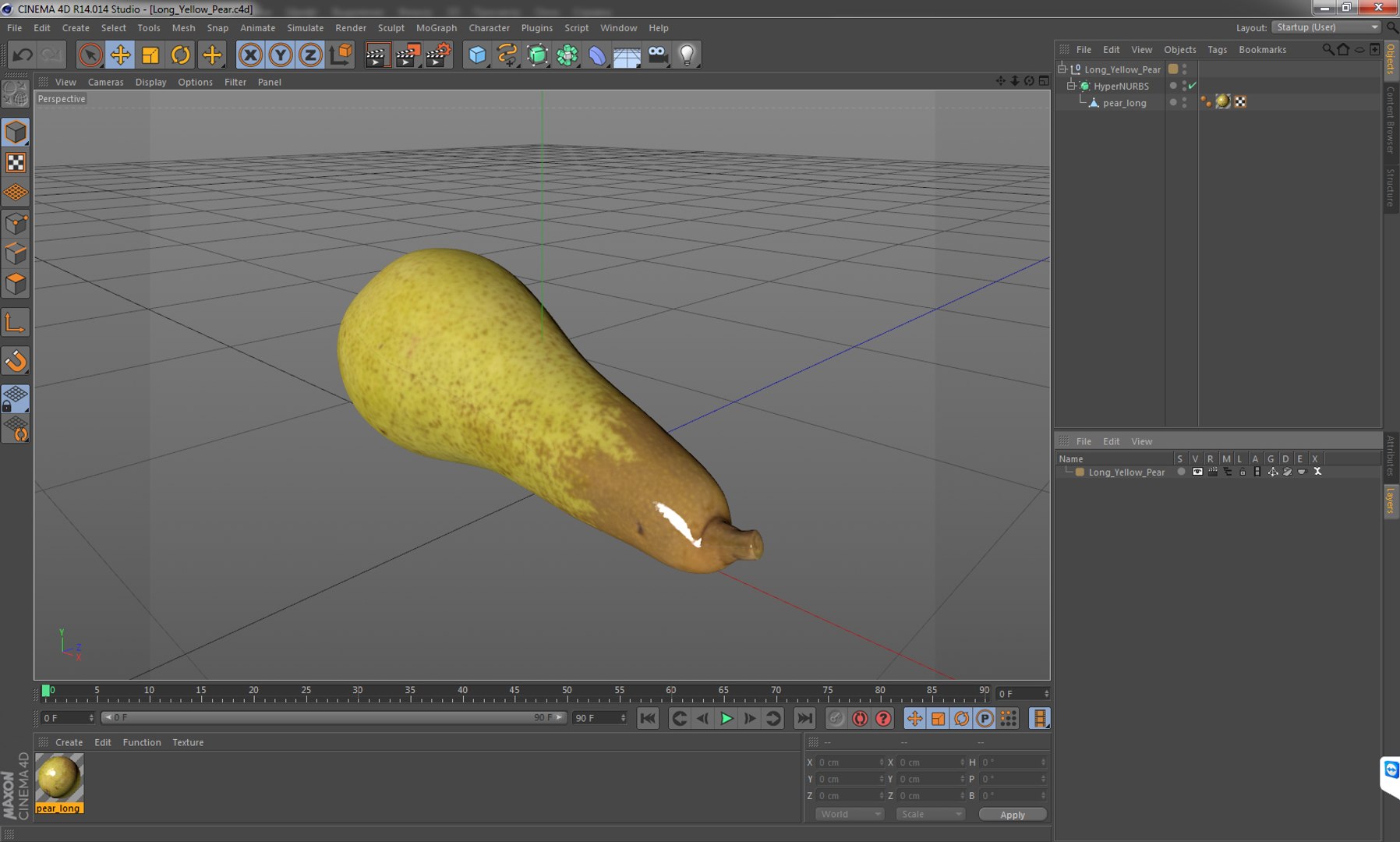Switch to Polygons mode
The width and height of the screenshot is (1400, 842).
[16, 284]
